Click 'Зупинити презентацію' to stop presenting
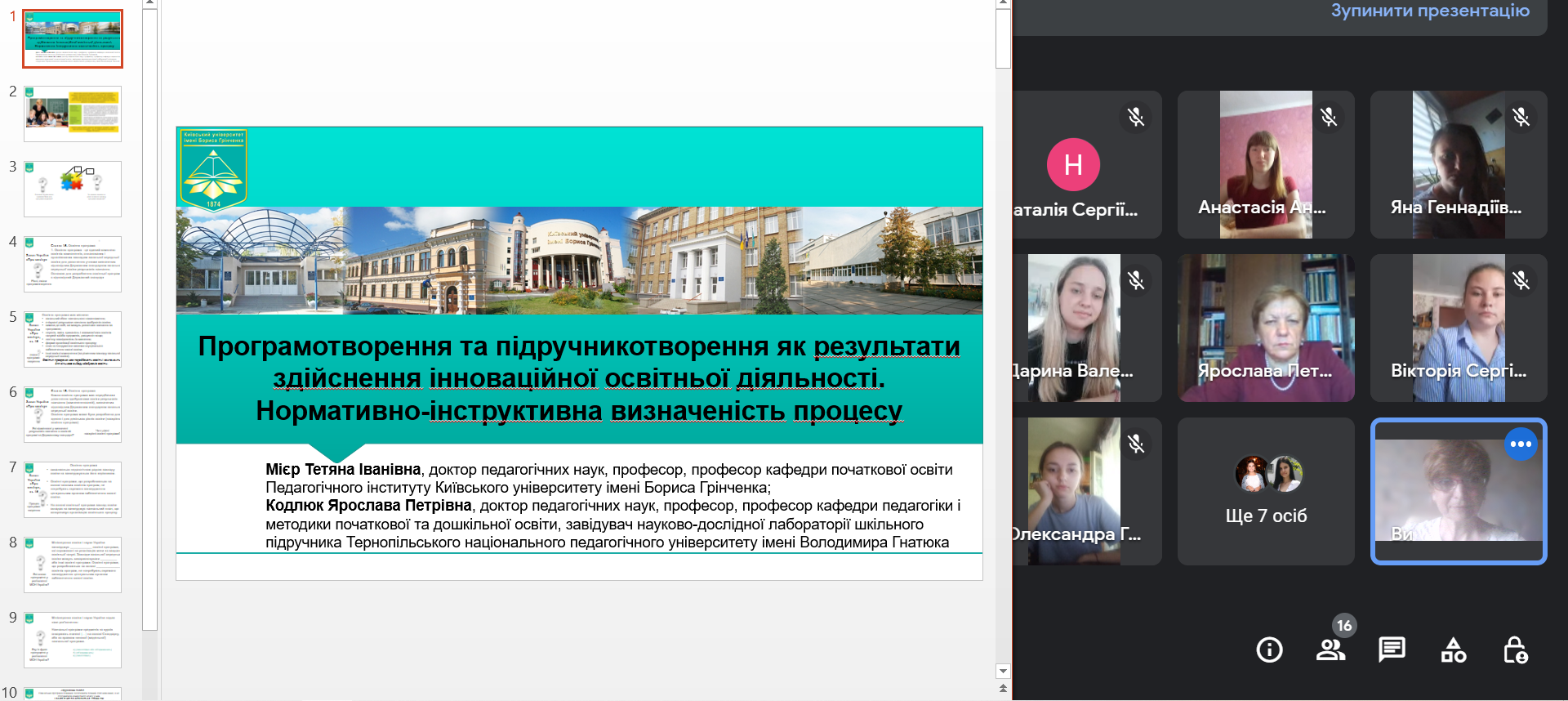 (1430, 11)
